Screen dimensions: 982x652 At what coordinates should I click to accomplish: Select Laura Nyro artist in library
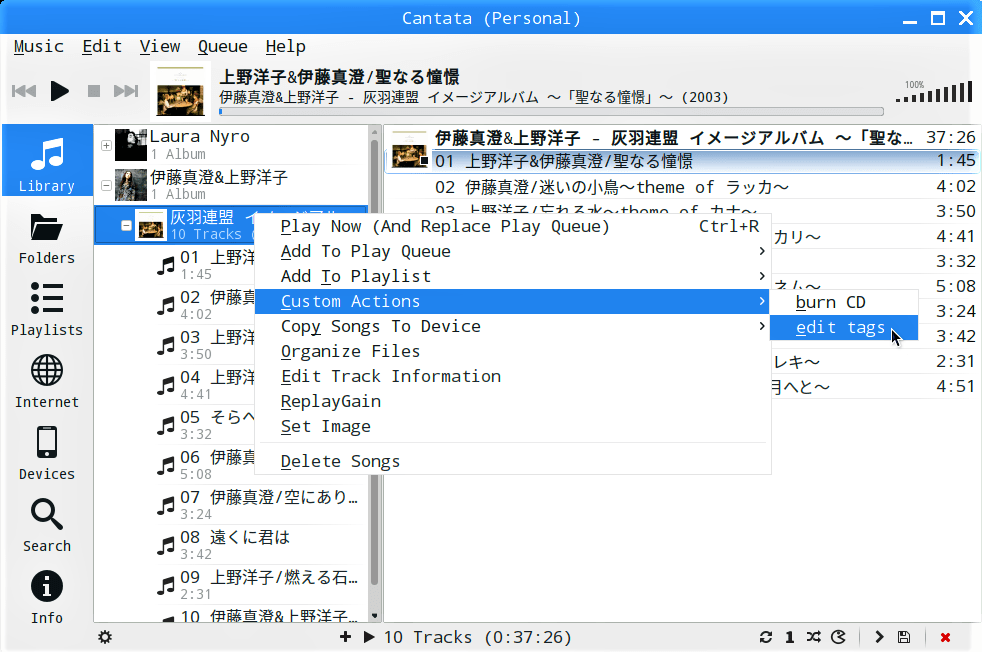coord(231,145)
